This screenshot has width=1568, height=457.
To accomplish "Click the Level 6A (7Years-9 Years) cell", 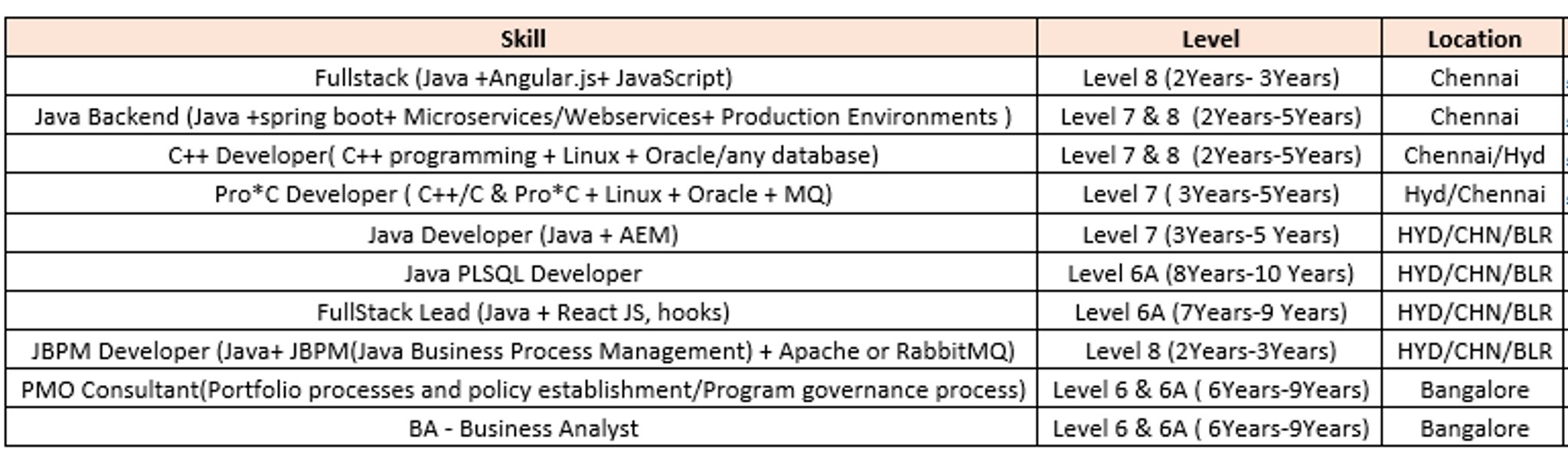I will click(x=1210, y=312).
